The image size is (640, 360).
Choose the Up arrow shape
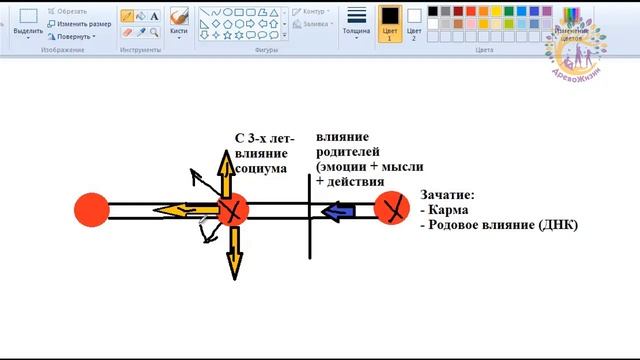(274, 24)
